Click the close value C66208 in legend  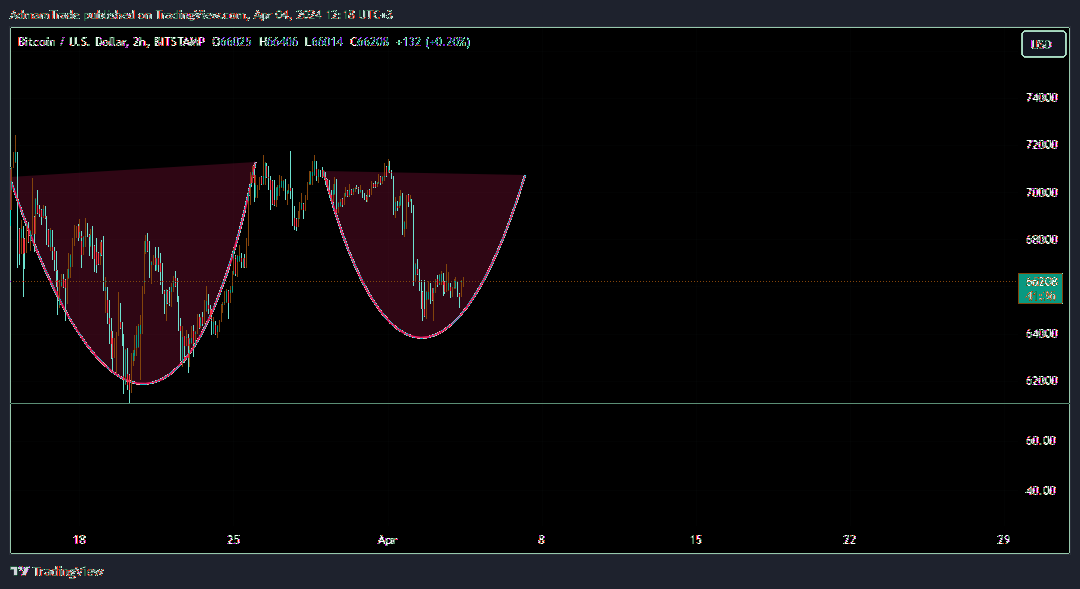pos(369,42)
